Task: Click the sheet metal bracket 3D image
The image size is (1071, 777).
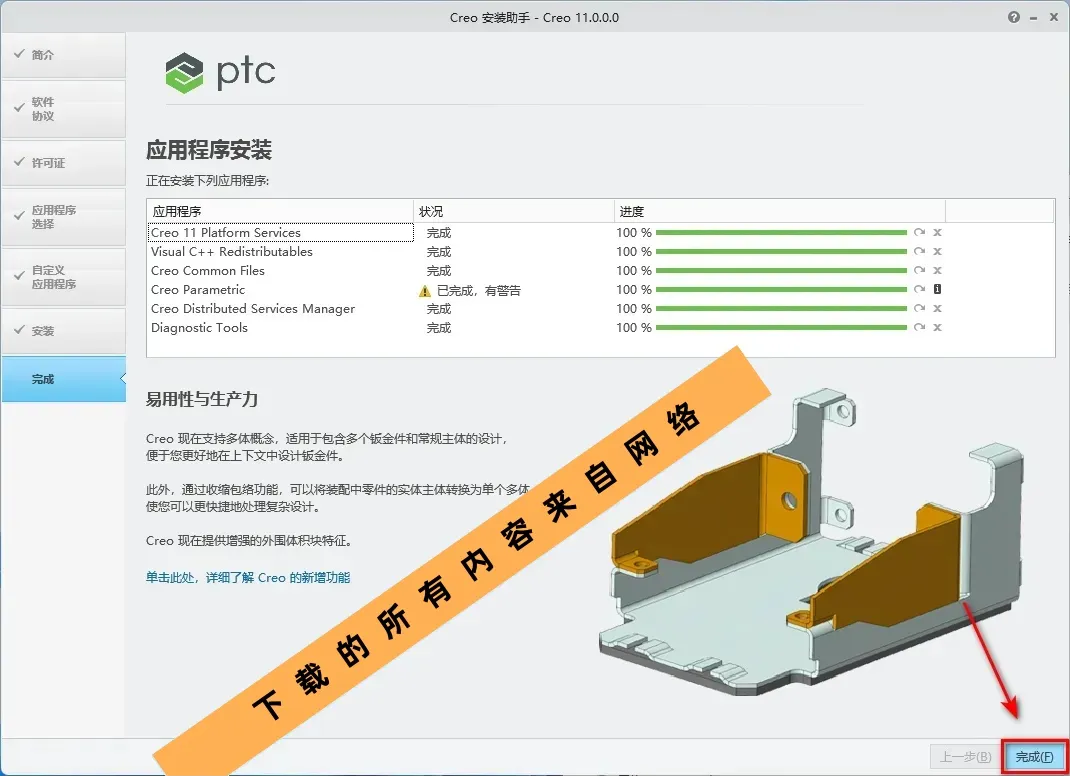Action: tap(811, 543)
